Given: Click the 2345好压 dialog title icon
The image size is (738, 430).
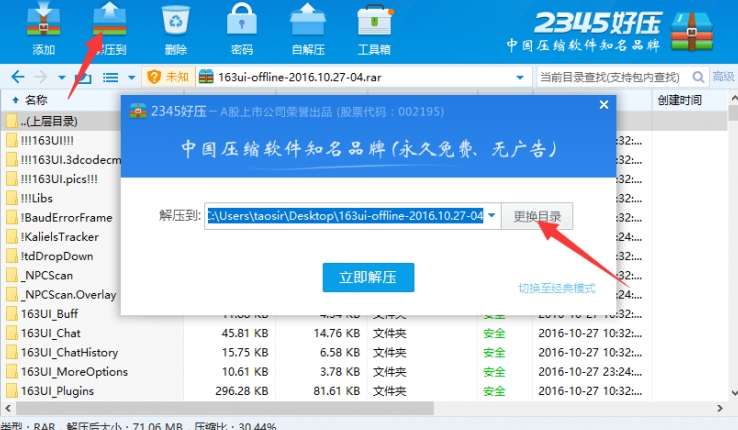Looking at the screenshot, I should [x=138, y=111].
